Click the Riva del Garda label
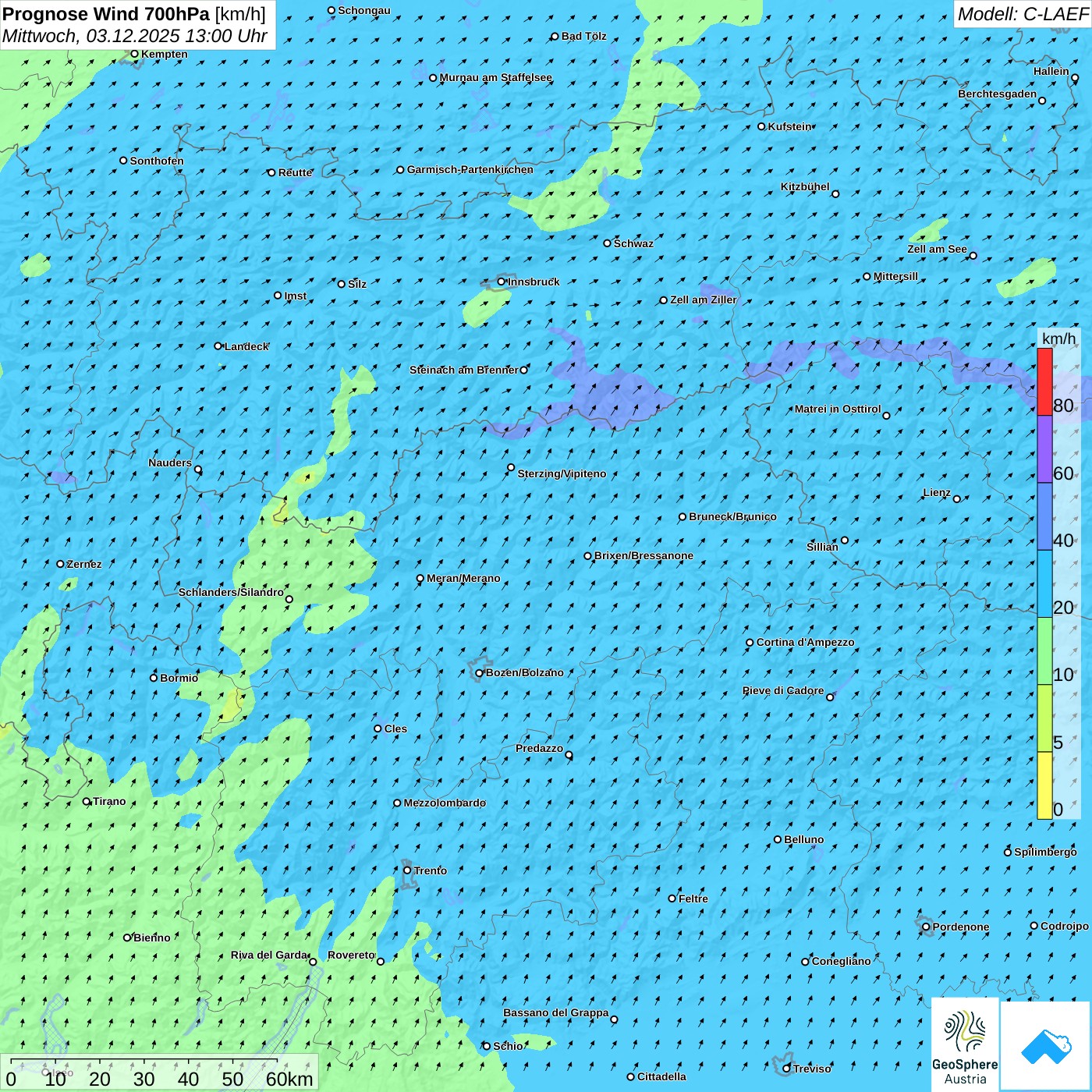 [x=269, y=955]
